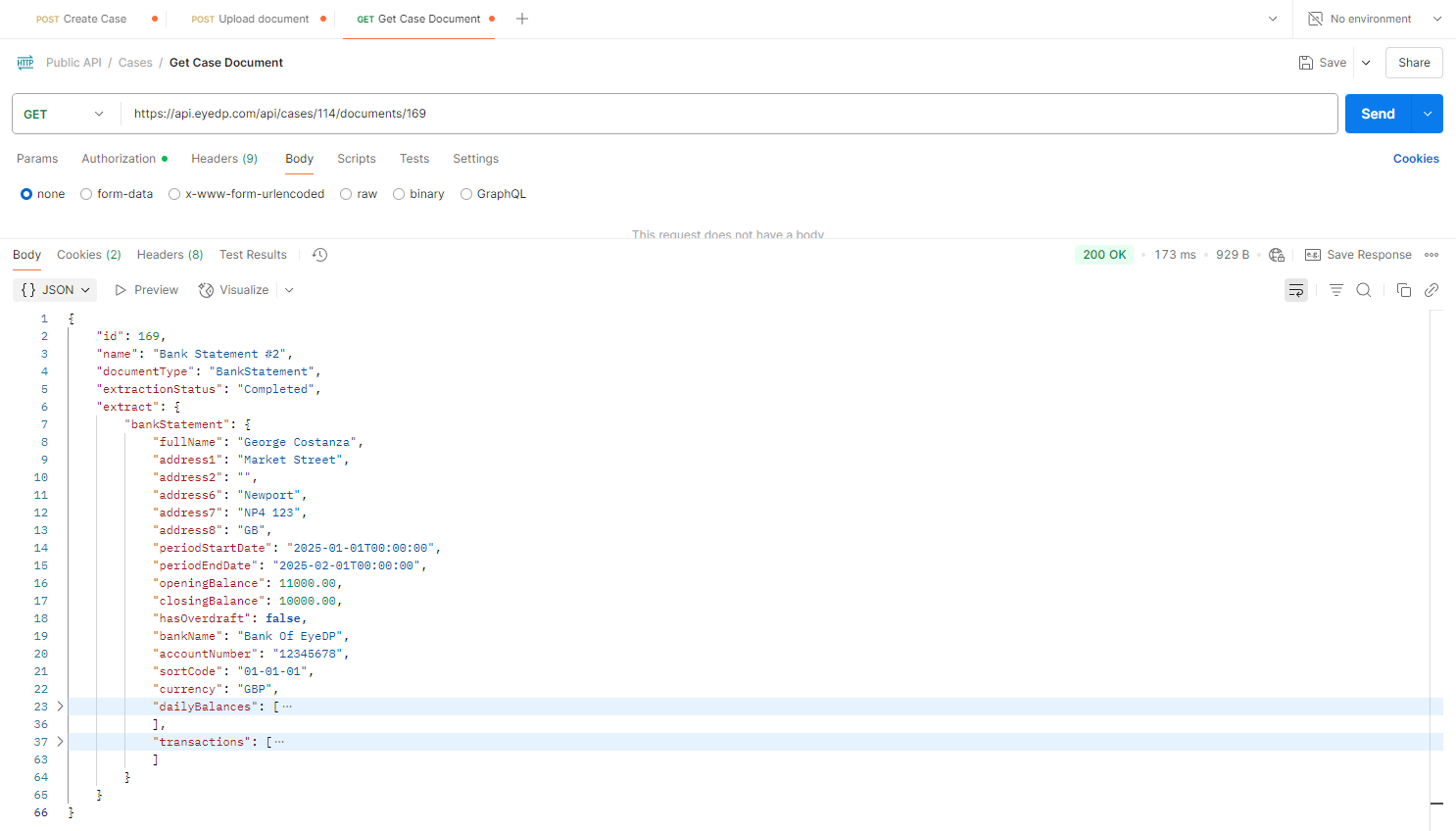Click the response history clock icon

319,255
